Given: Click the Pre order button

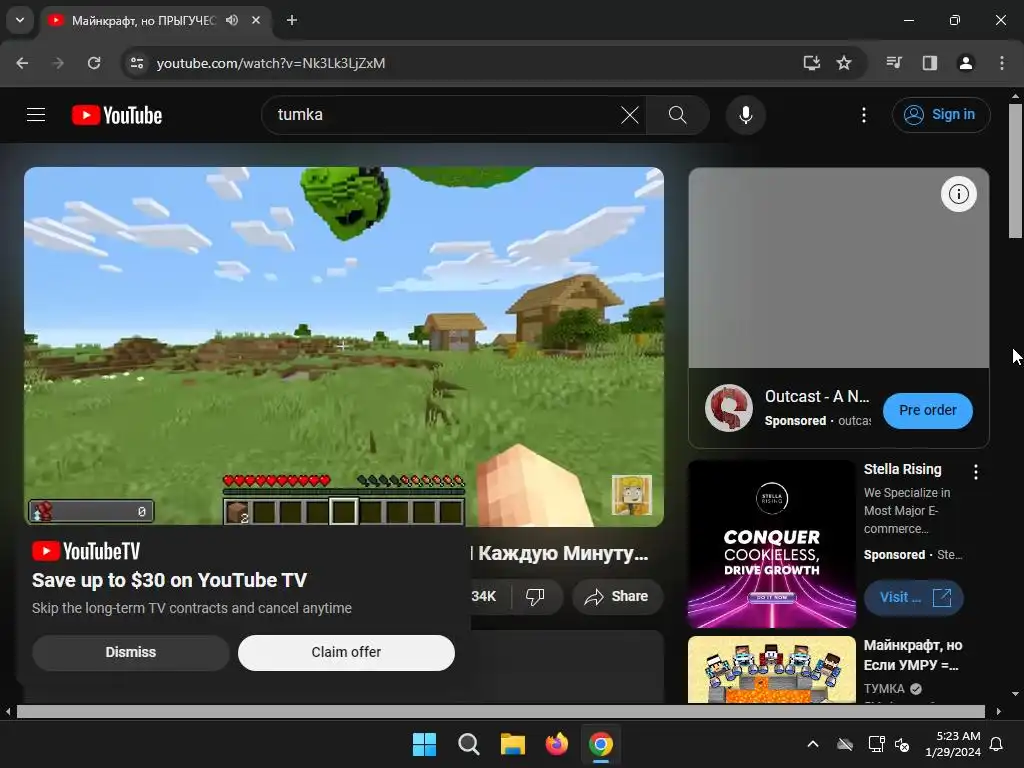Looking at the screenshot, I should (927, 410).
